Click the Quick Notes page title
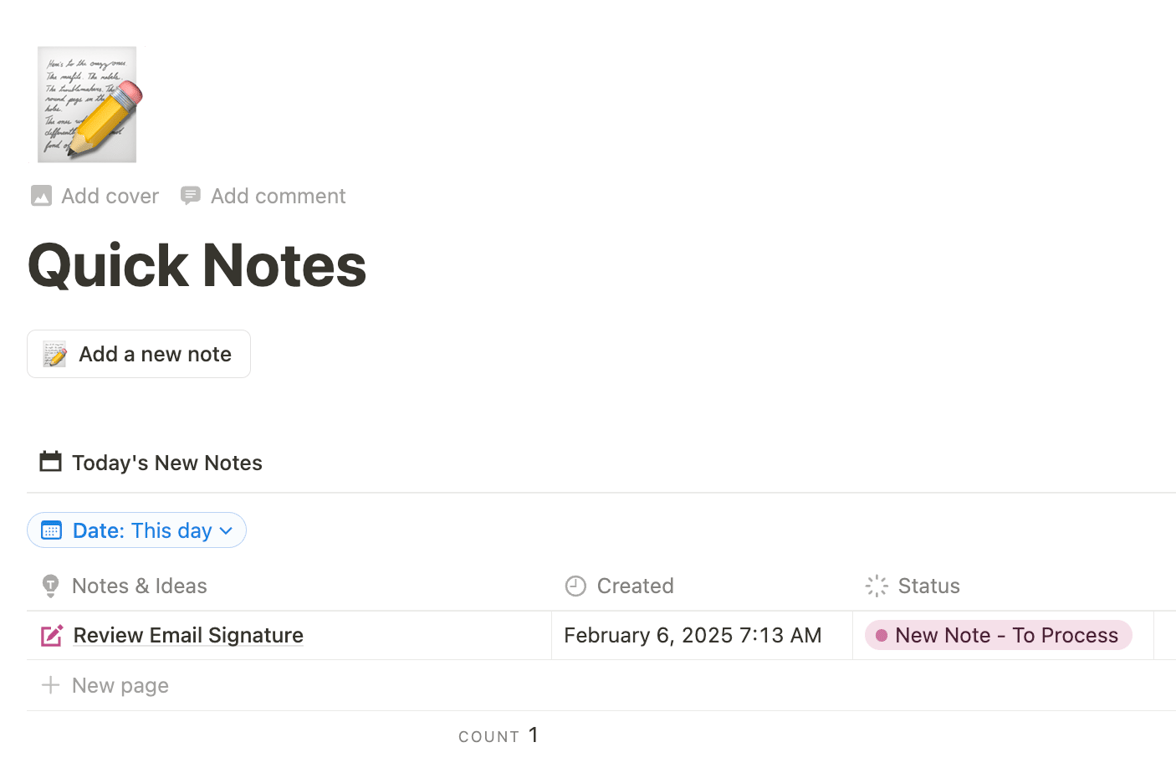The width and height of the screenshot is (1176, 768). 197,265
